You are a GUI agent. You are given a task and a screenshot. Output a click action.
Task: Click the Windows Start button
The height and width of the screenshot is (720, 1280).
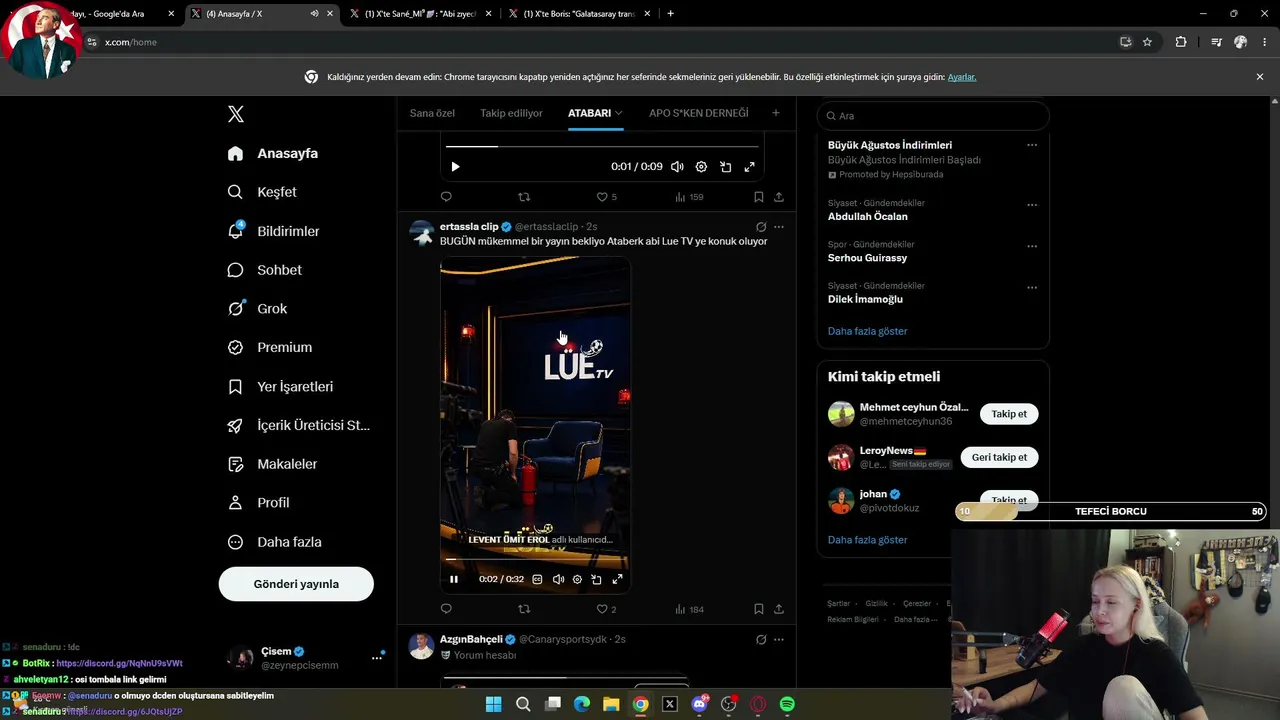(493, 704)
